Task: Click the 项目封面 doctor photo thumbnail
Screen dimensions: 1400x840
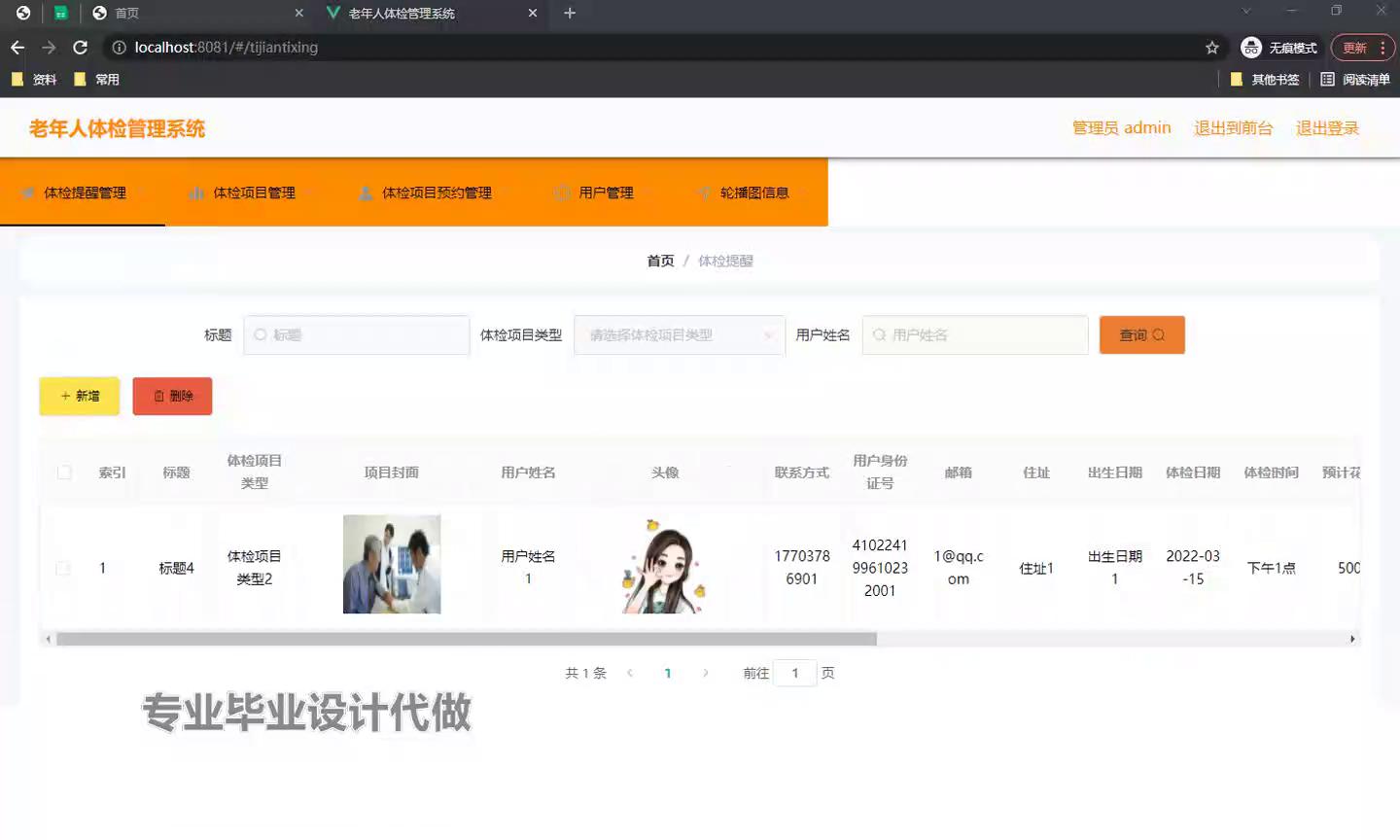Action: tap(392, 564)
